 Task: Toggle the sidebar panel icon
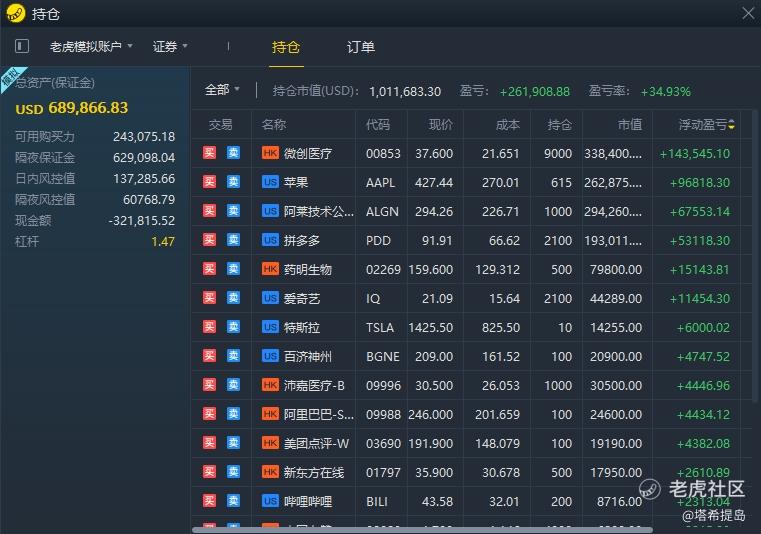(22, 47)
